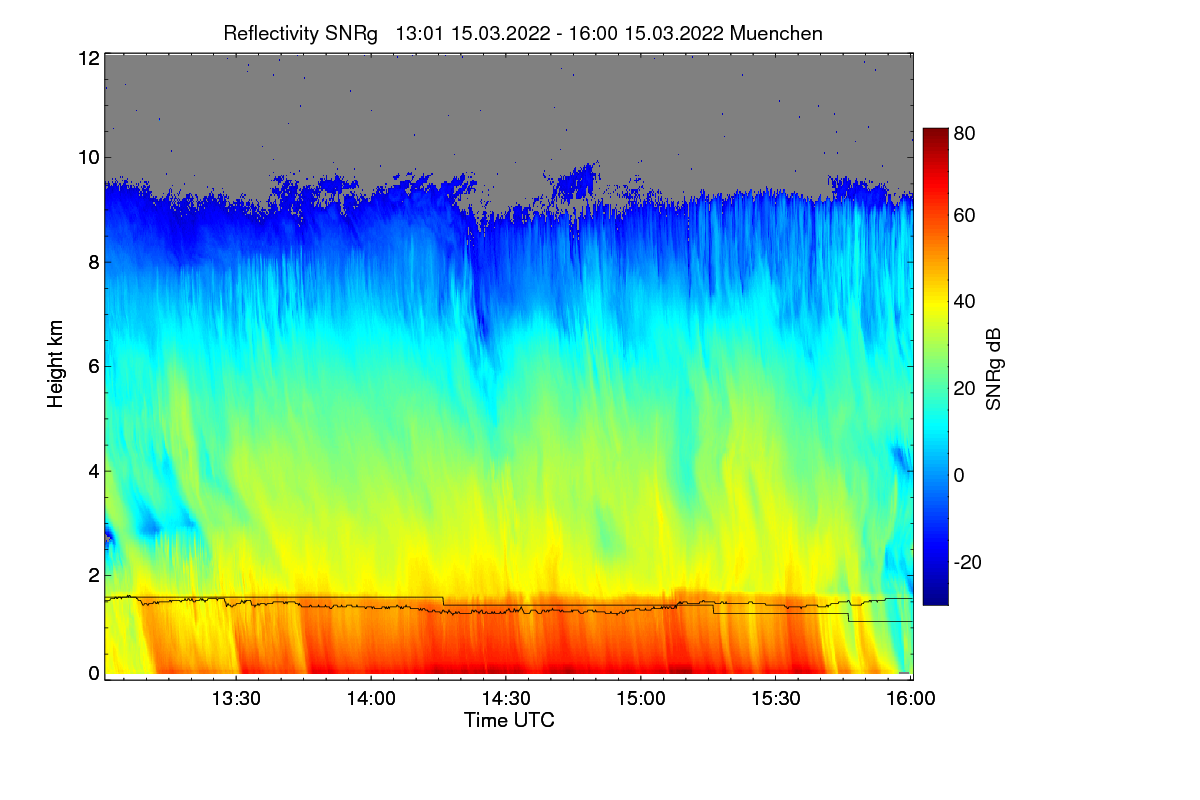Click the colorbar value -20
Screen dimensions: 1200x800
tap(967, 562)
